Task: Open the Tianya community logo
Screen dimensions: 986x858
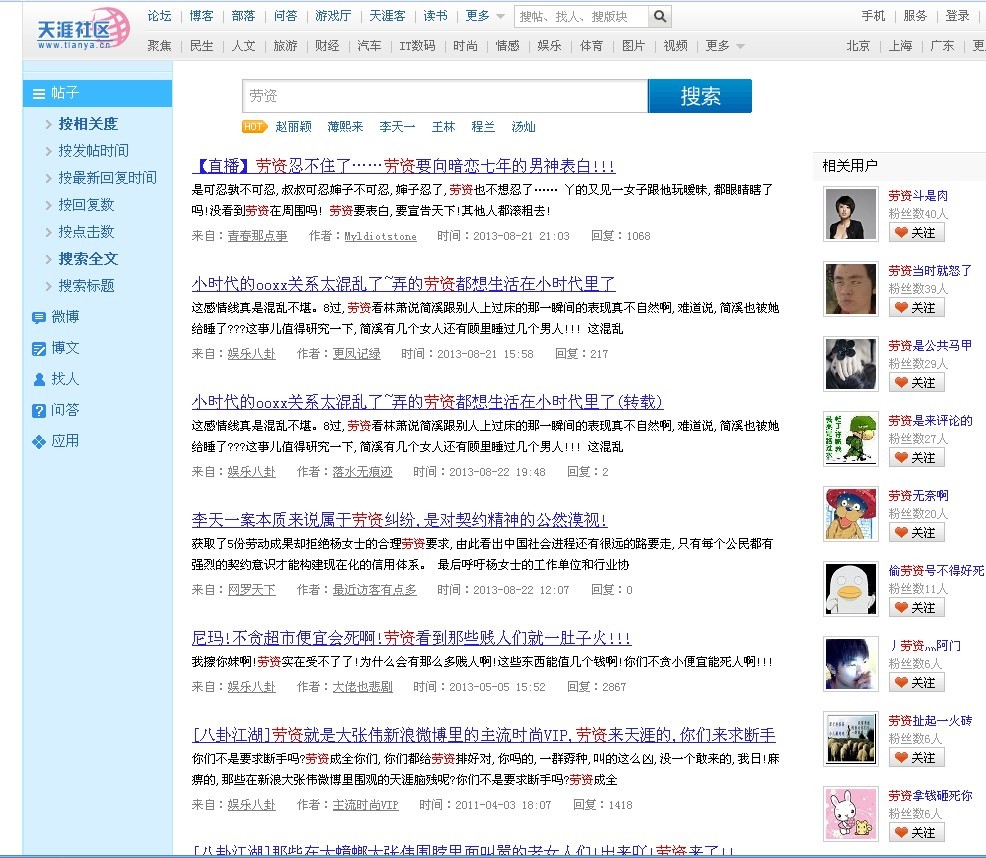Action: click(84, 30)
